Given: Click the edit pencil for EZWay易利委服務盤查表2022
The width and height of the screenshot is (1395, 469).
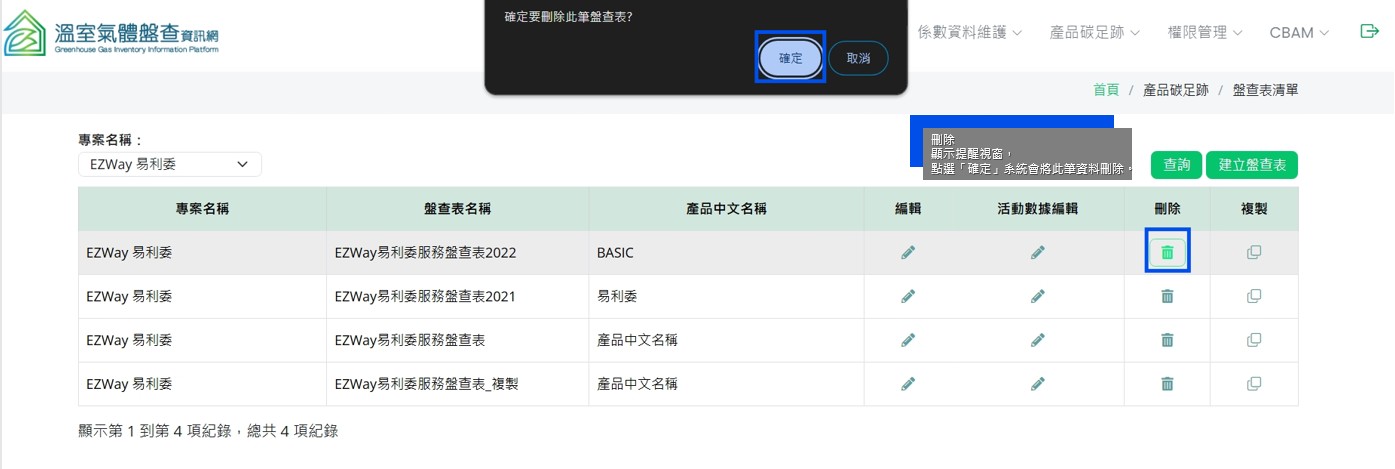Looking at the screenshot, I should [x=907, y=253].
